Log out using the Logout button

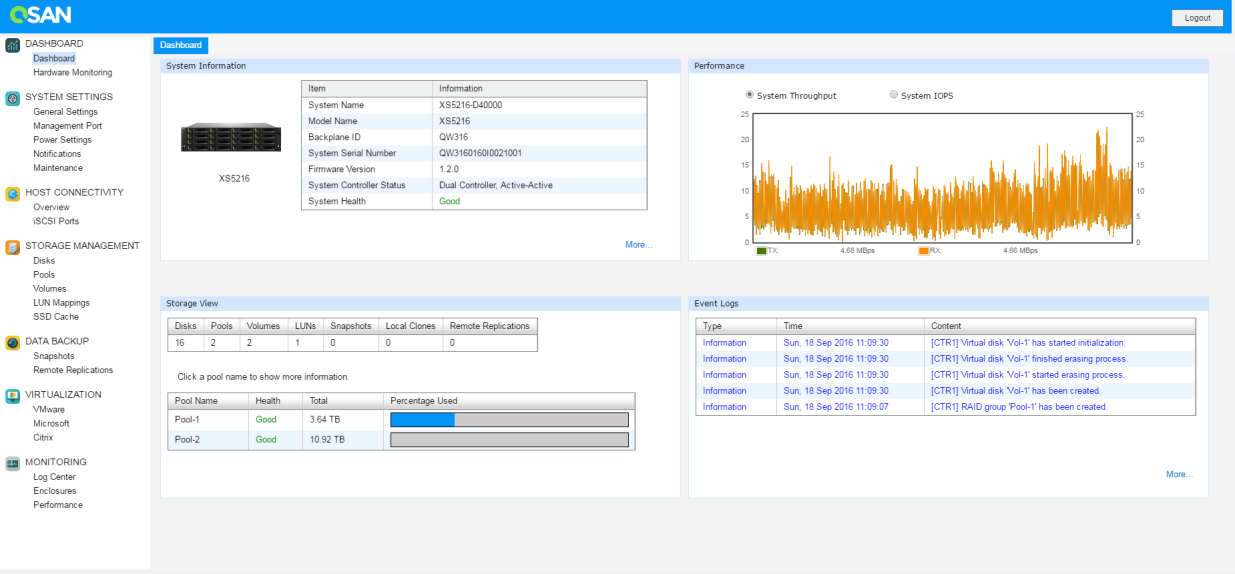1197,18
